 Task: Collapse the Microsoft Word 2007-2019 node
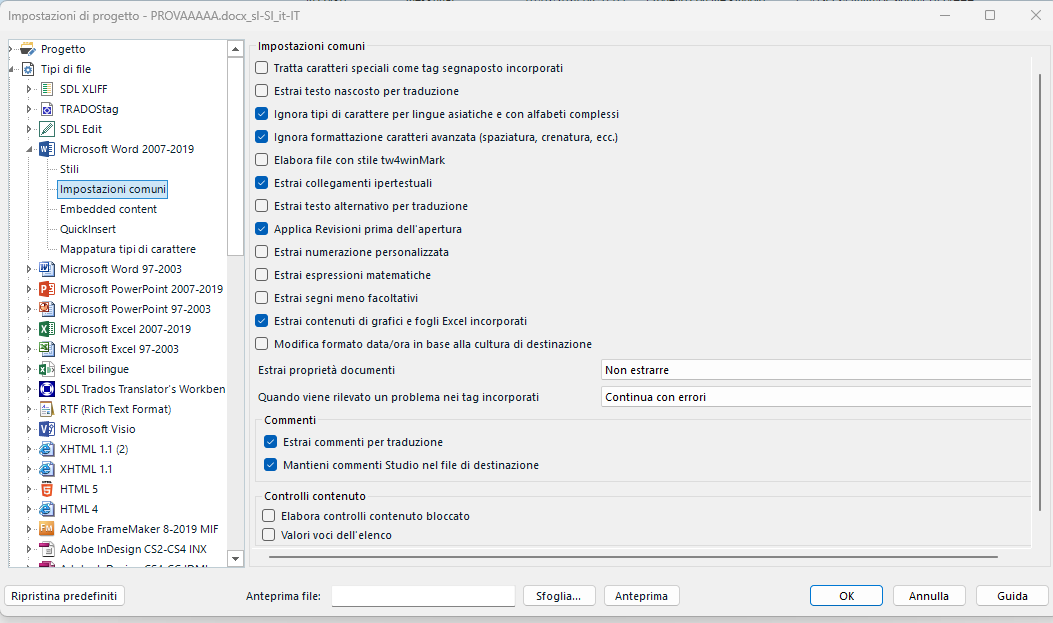pyautogui.click(x=30, y=150)
